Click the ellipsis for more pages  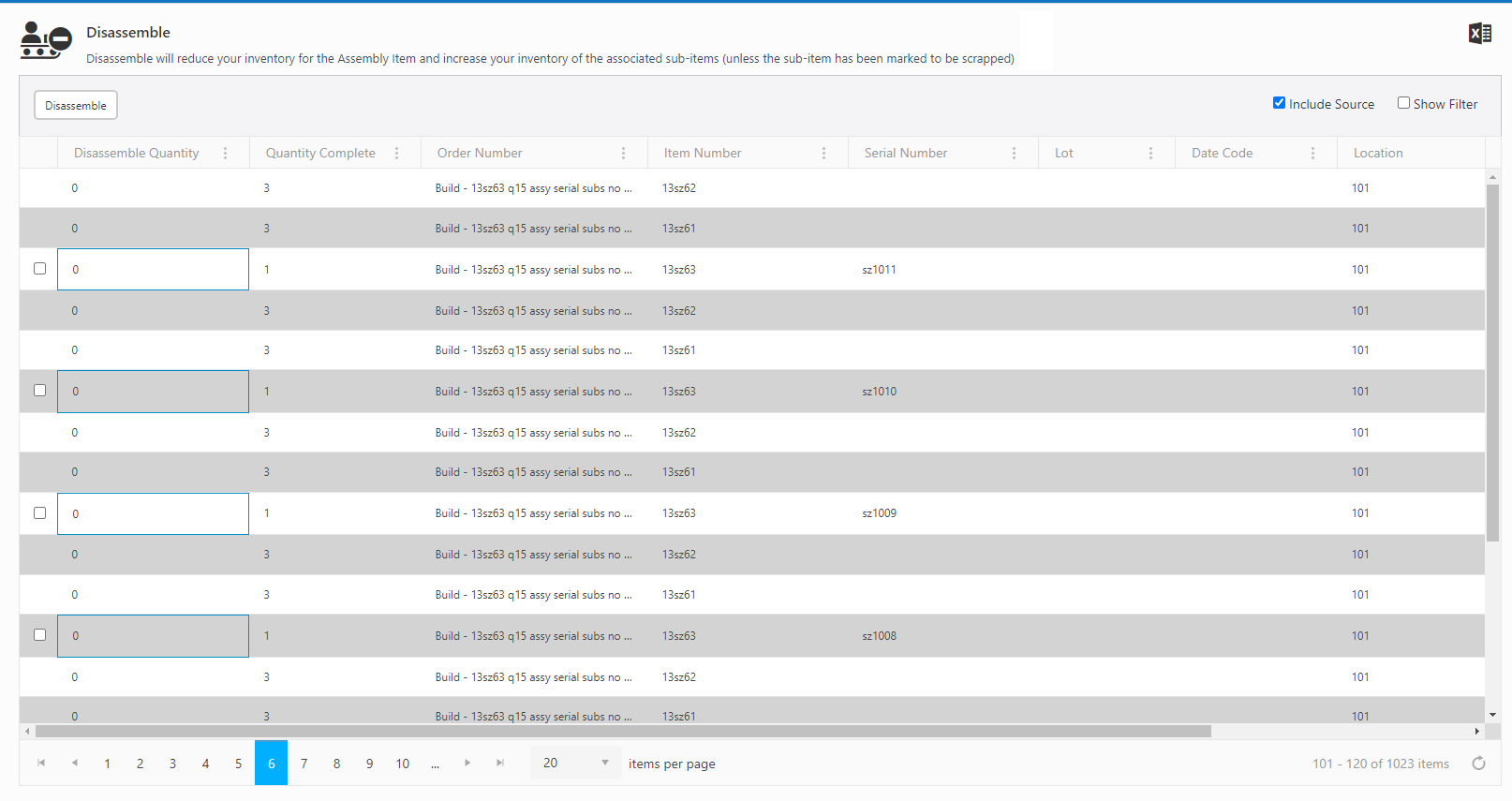click(435, 764)
